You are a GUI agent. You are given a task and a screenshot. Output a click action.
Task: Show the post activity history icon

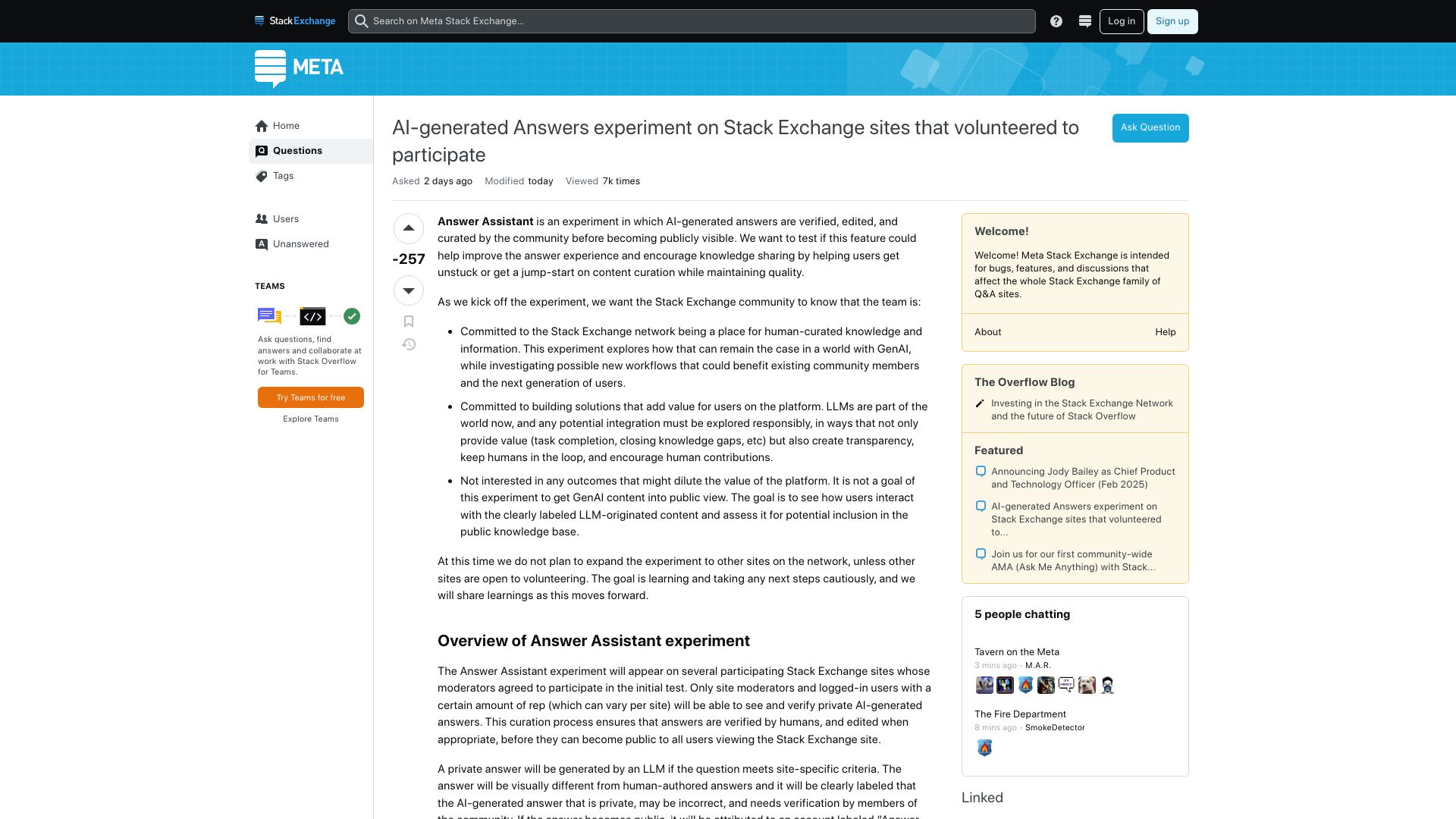(409, 344)
